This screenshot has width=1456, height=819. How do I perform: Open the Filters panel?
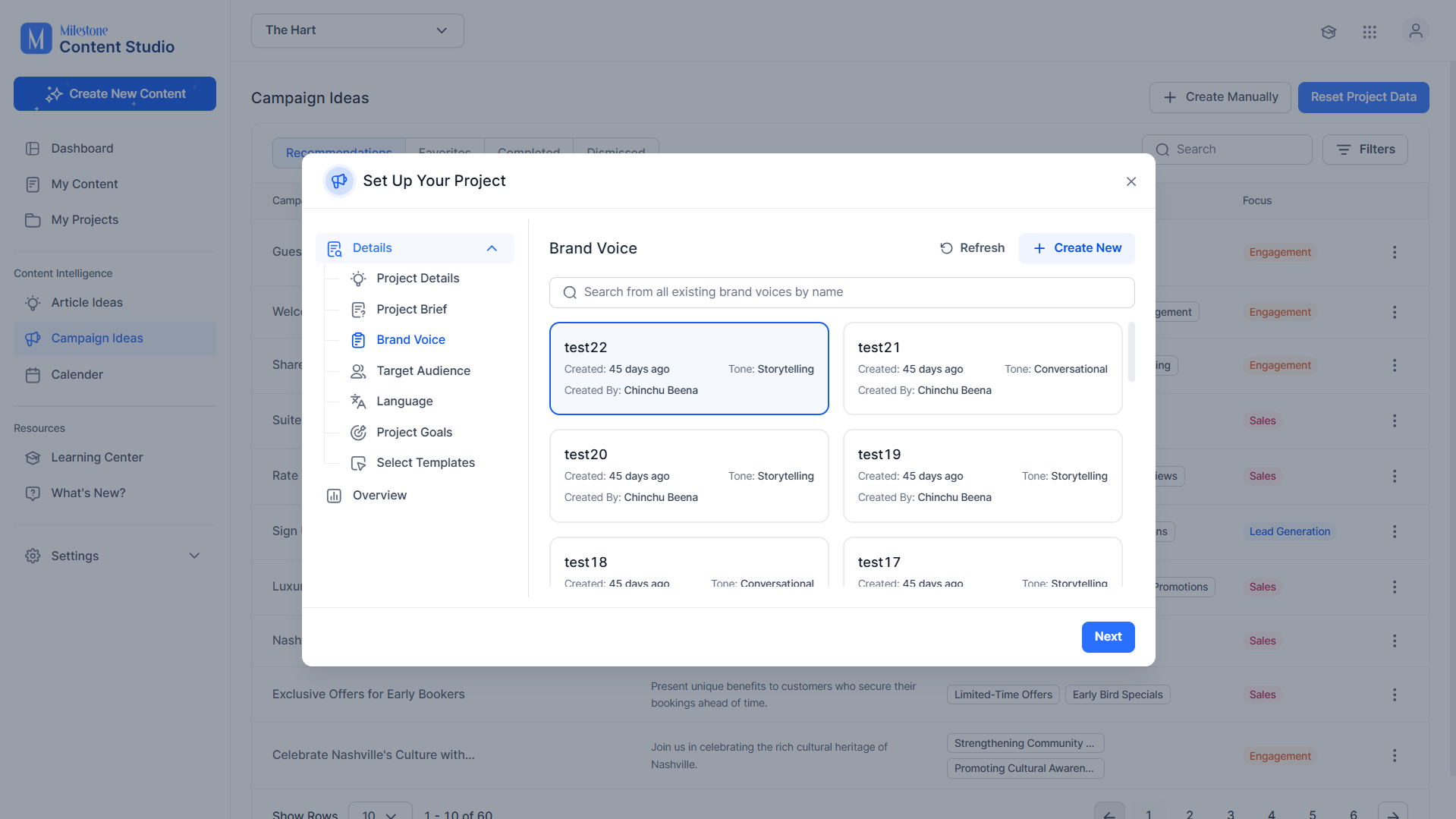pos(1365,150)
